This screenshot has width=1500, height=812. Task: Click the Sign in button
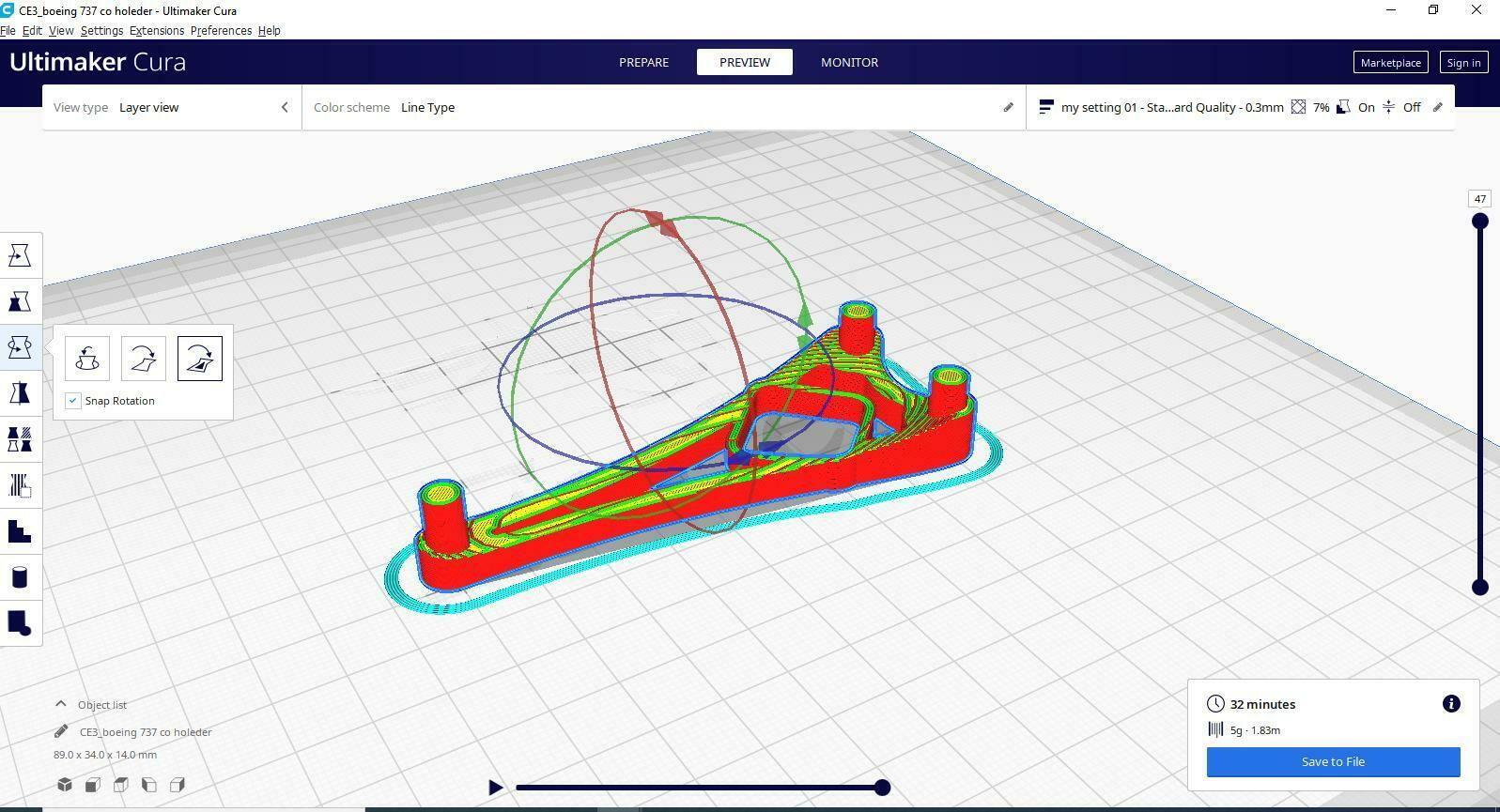[1464, 63]
